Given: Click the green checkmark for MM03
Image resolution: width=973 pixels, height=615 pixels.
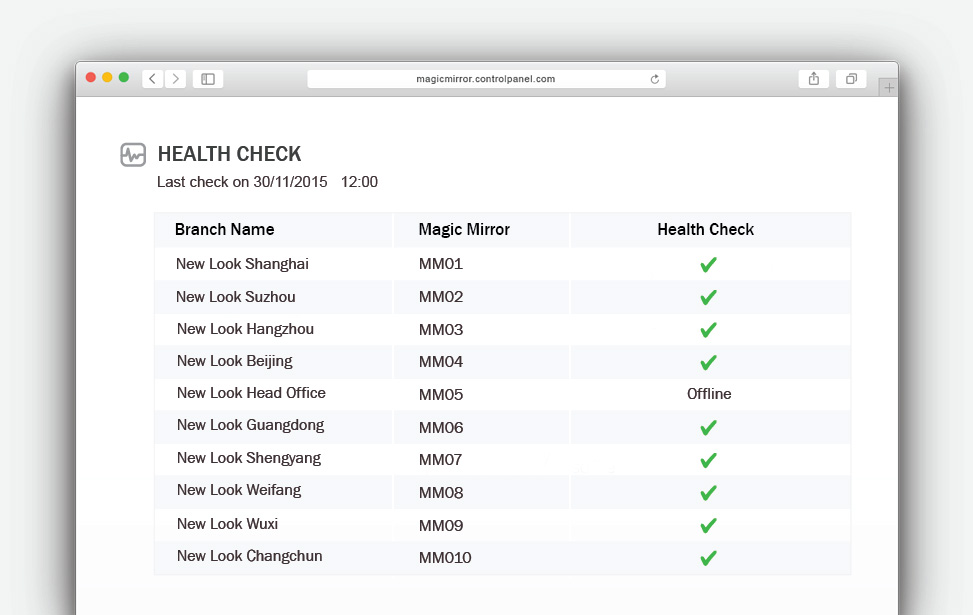Looking at the screenshot, I should pos(709,330).
